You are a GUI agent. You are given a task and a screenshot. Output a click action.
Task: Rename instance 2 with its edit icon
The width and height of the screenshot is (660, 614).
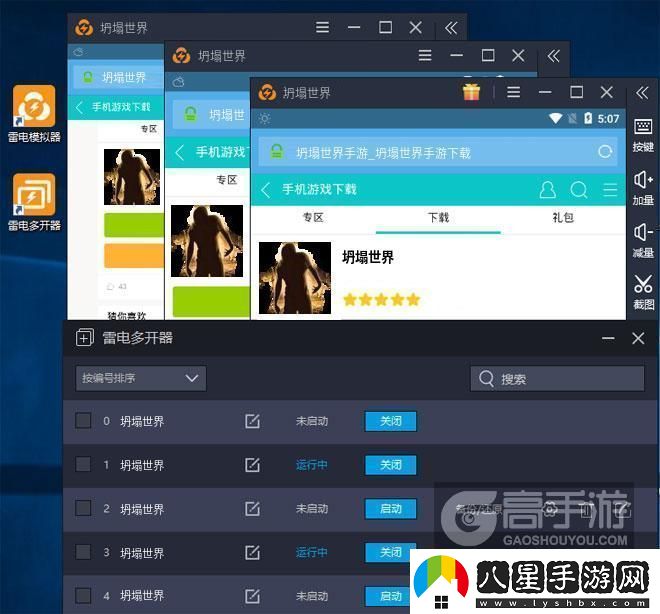point(252,509)
